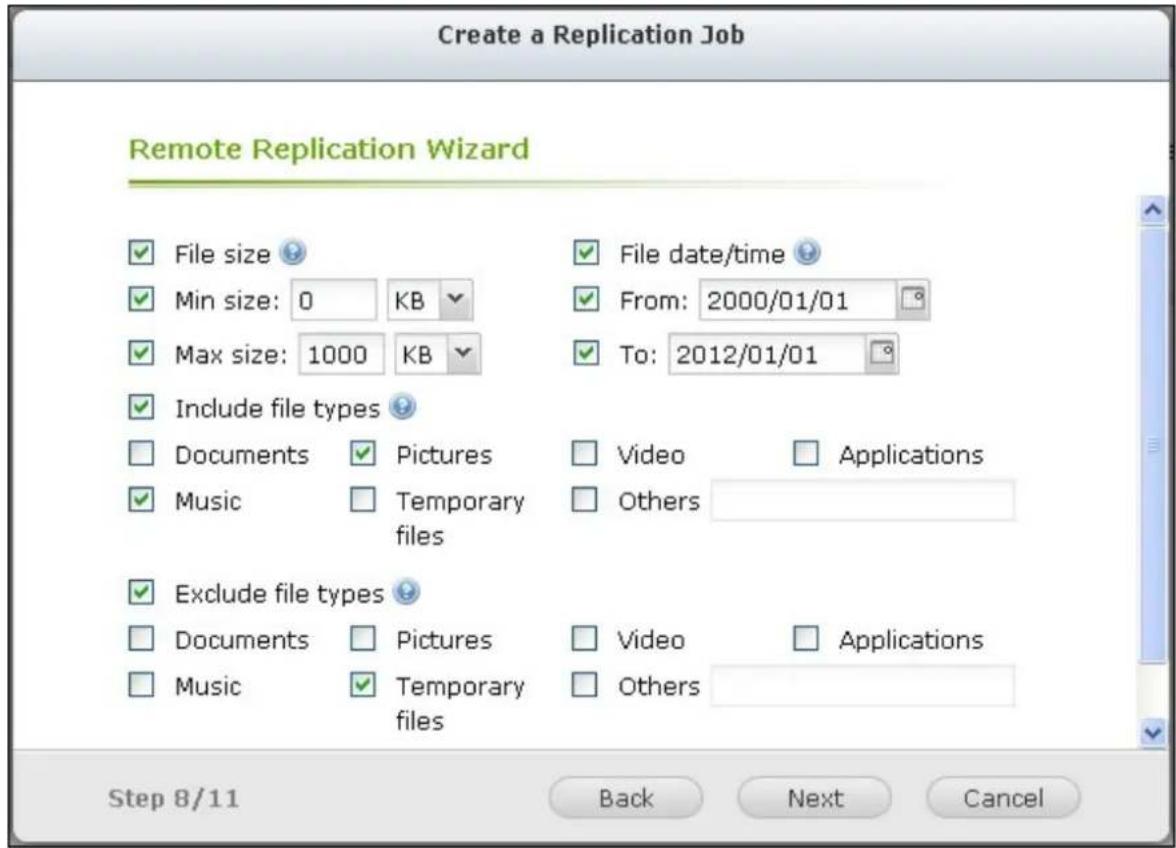The height and width of the screenshot is (848, 1176).
Task: Click the vertical scrollbar thumb
Action: click(1153, 445)
